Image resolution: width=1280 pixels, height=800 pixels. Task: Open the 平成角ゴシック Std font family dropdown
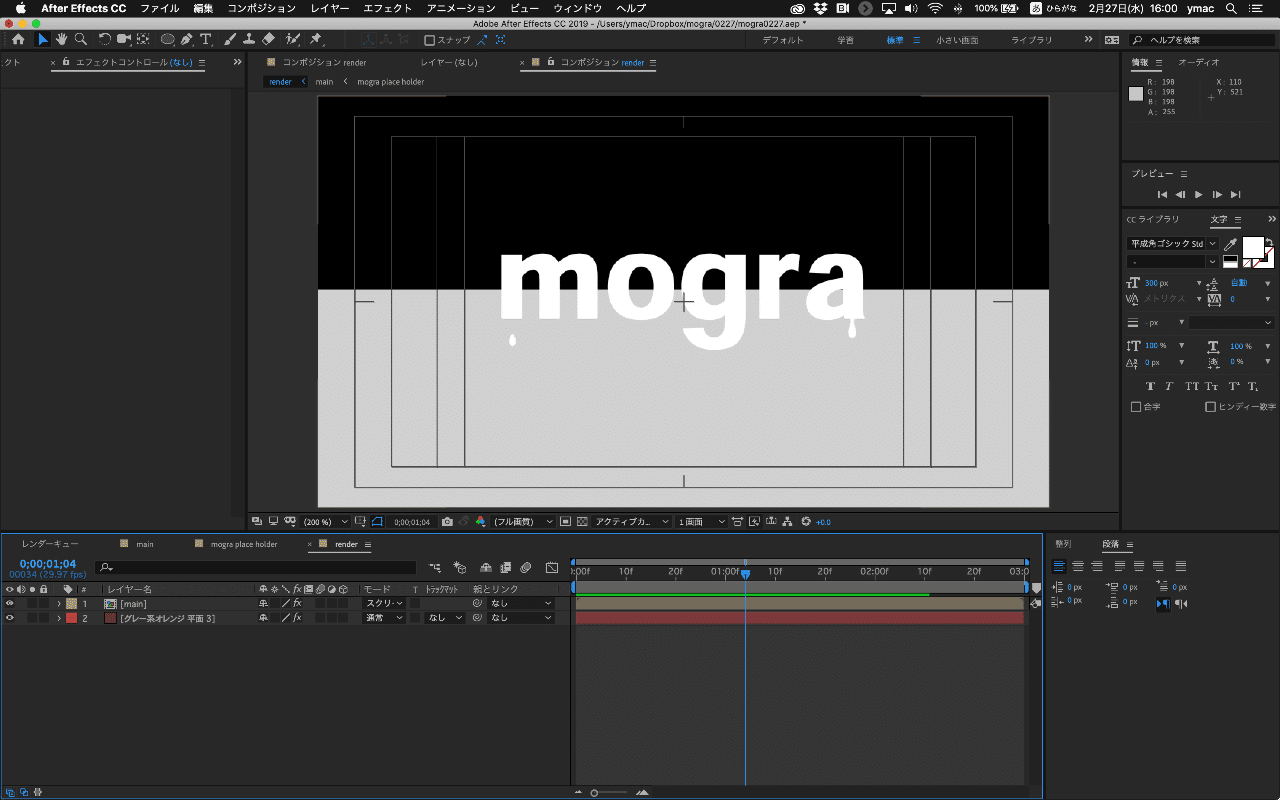tap(1173, 244)
